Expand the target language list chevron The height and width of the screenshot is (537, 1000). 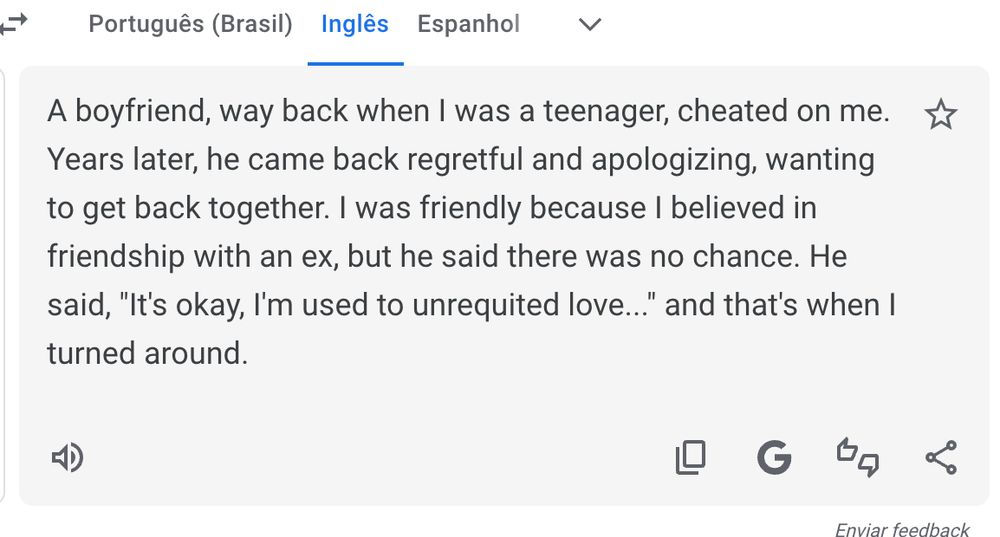tap(590, 25)
